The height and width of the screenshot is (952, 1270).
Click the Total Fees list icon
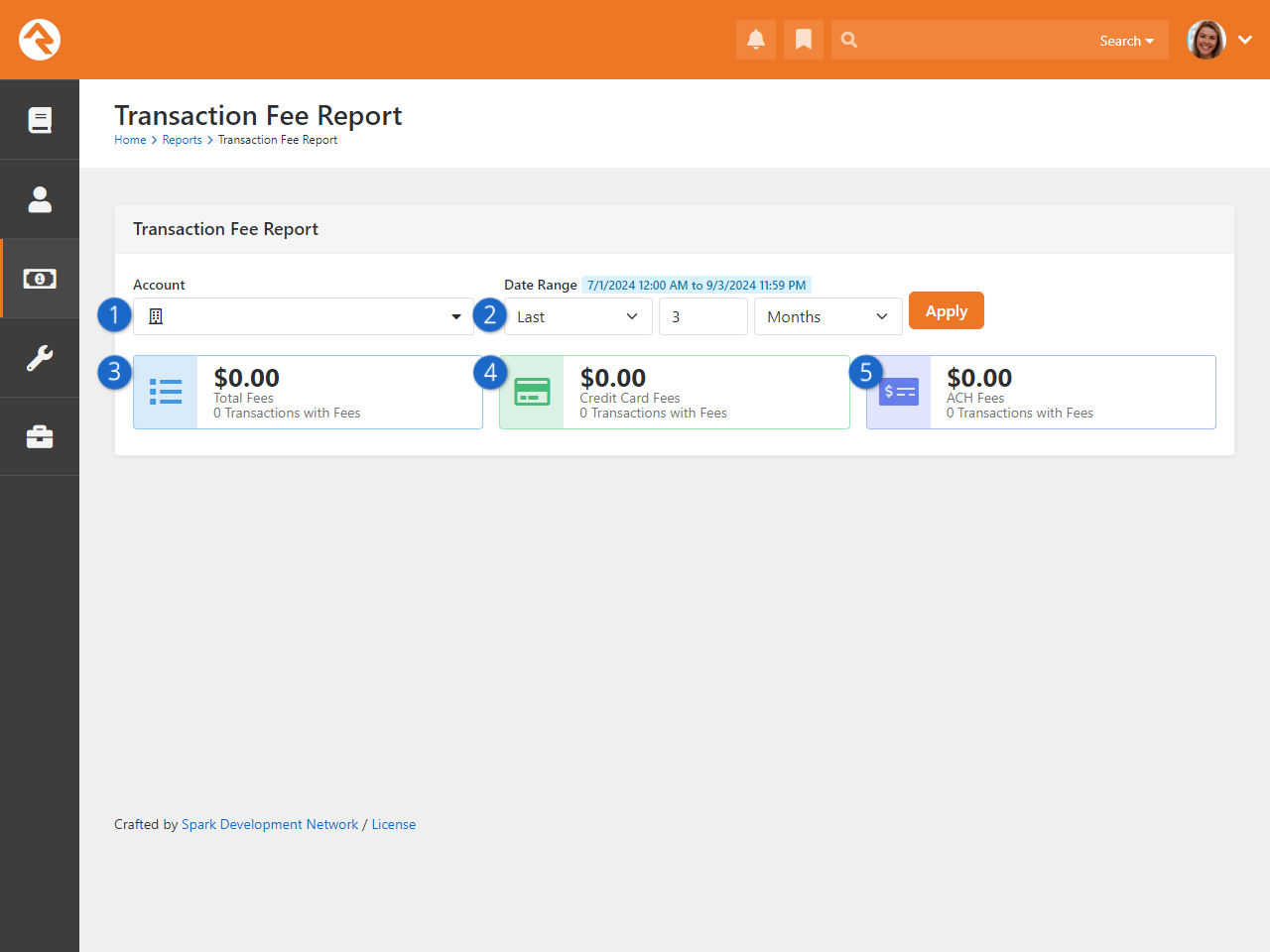coord(166,392)
